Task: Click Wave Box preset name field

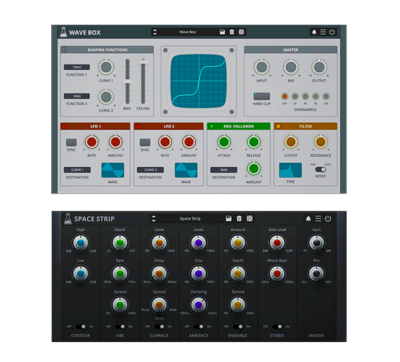Action: pos(188,32)
